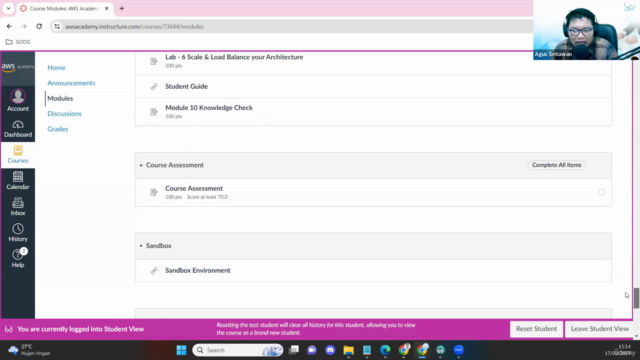
Task: Close the Course Modules browser tab
Action: 107,8
